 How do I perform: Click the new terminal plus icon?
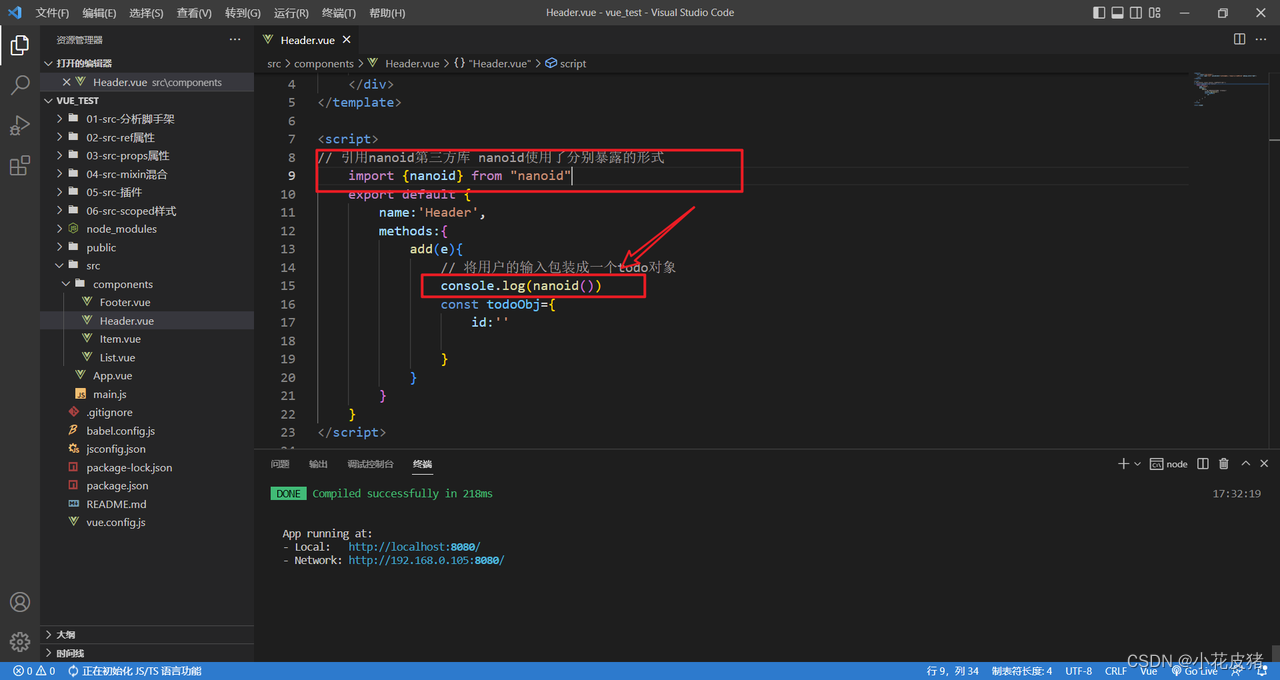tap(1123, 464)
